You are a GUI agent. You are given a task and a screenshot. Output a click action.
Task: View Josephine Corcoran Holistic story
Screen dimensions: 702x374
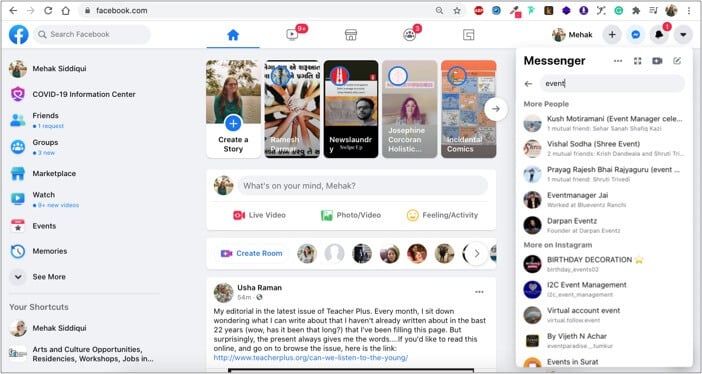click(x=410, y=109)
